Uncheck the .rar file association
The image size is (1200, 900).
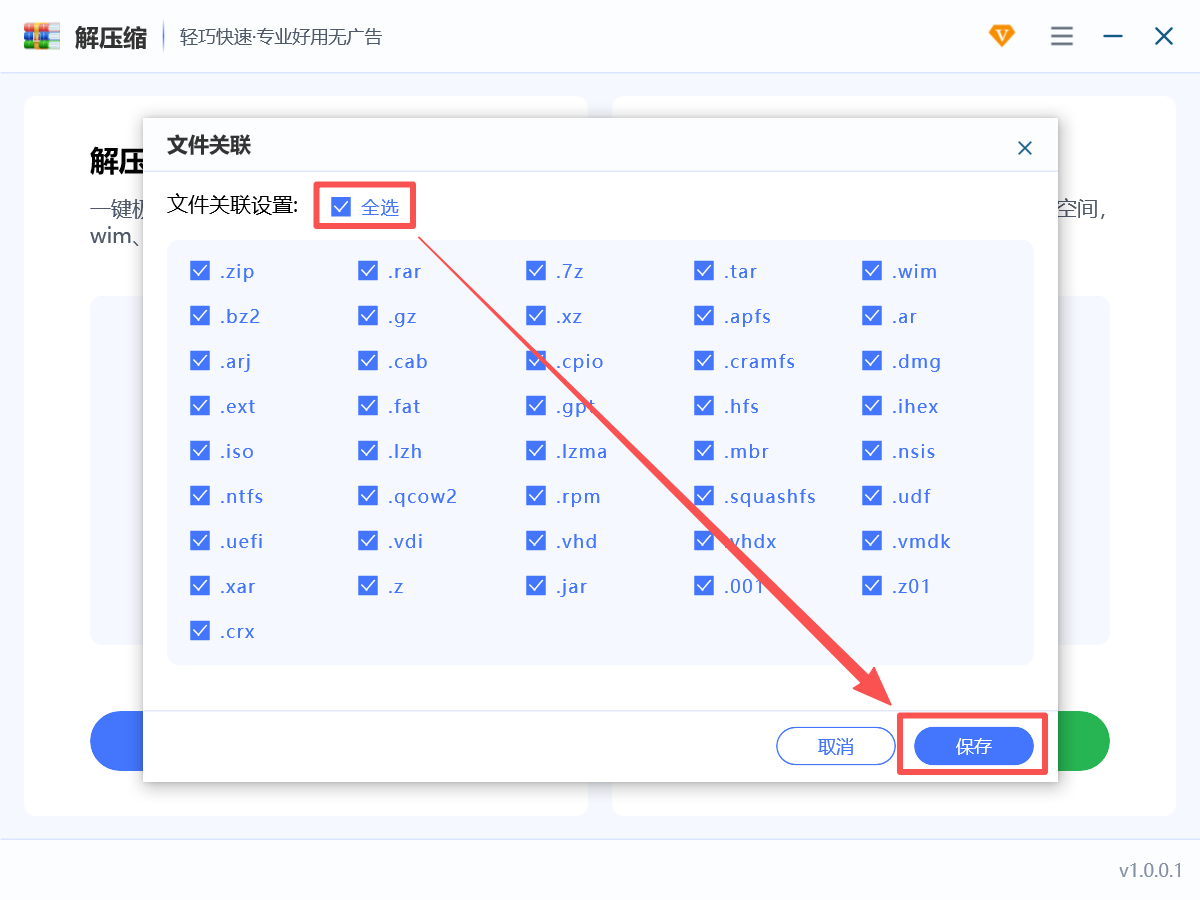pos(368,271)
